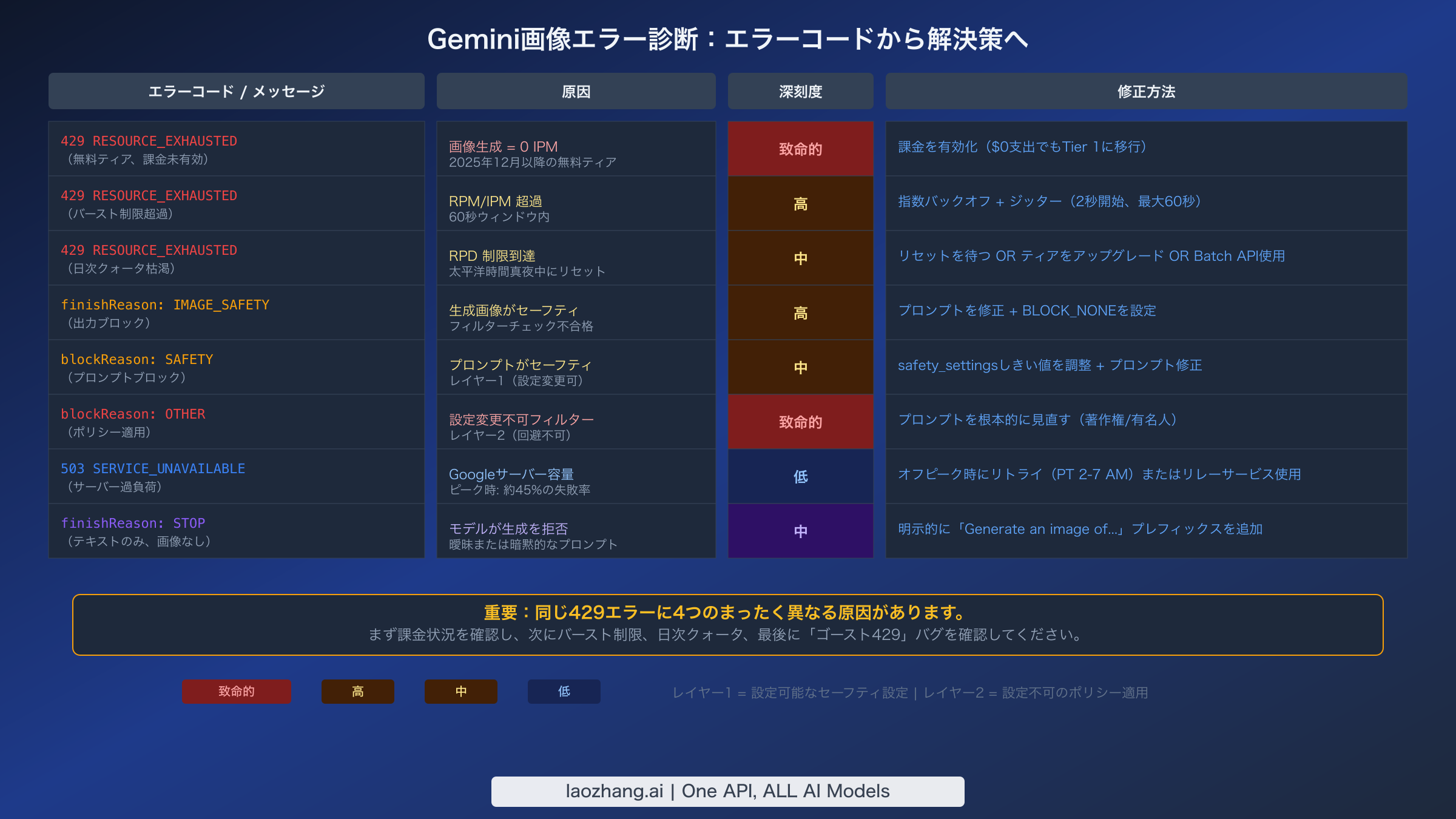Image resolution: width=1456 pixels, height=819 pixels.
Task: Select the 修正方法 column header
Action: (1145, 91)
